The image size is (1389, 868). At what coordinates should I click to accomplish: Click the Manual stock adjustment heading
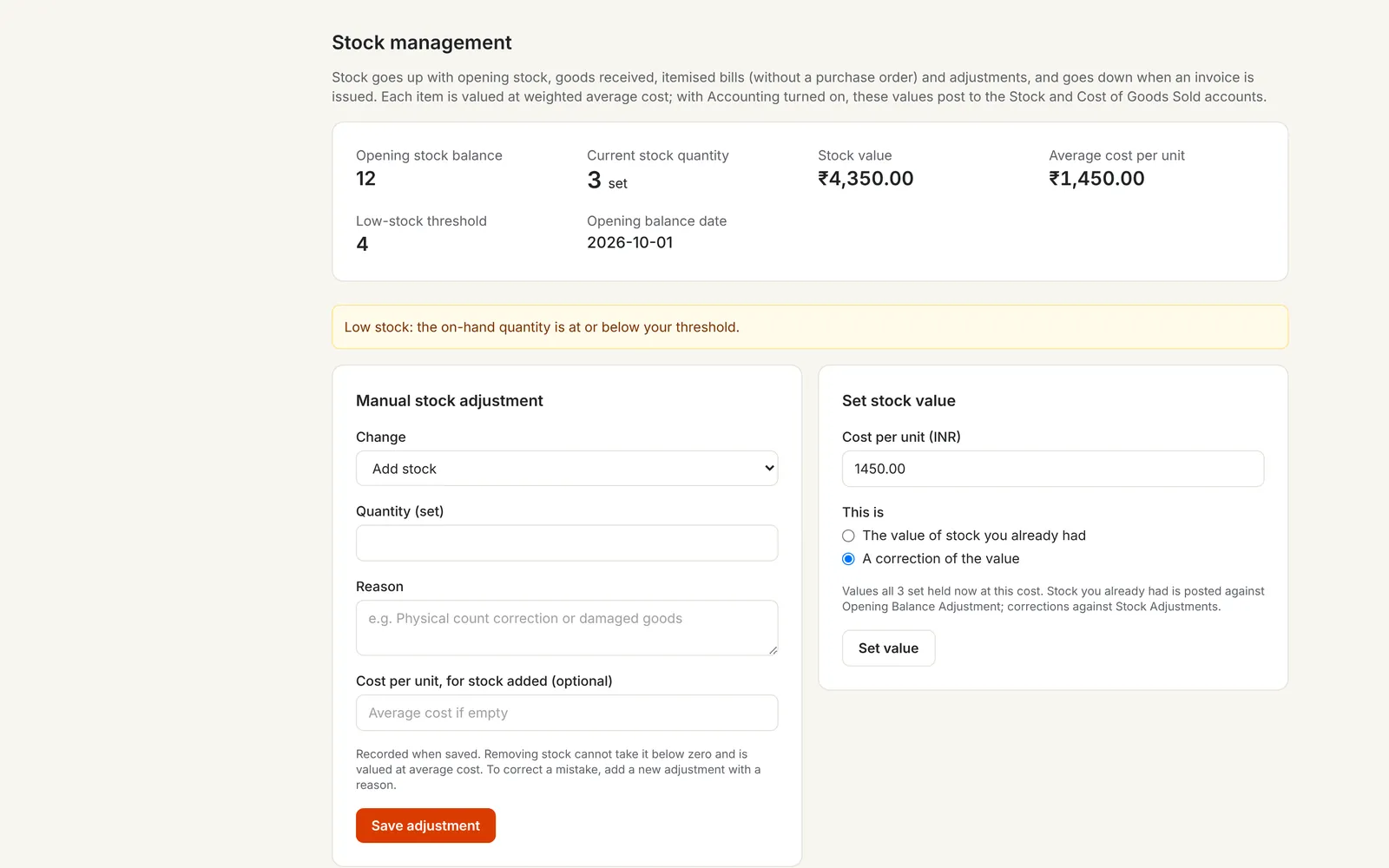pos(450,401)
